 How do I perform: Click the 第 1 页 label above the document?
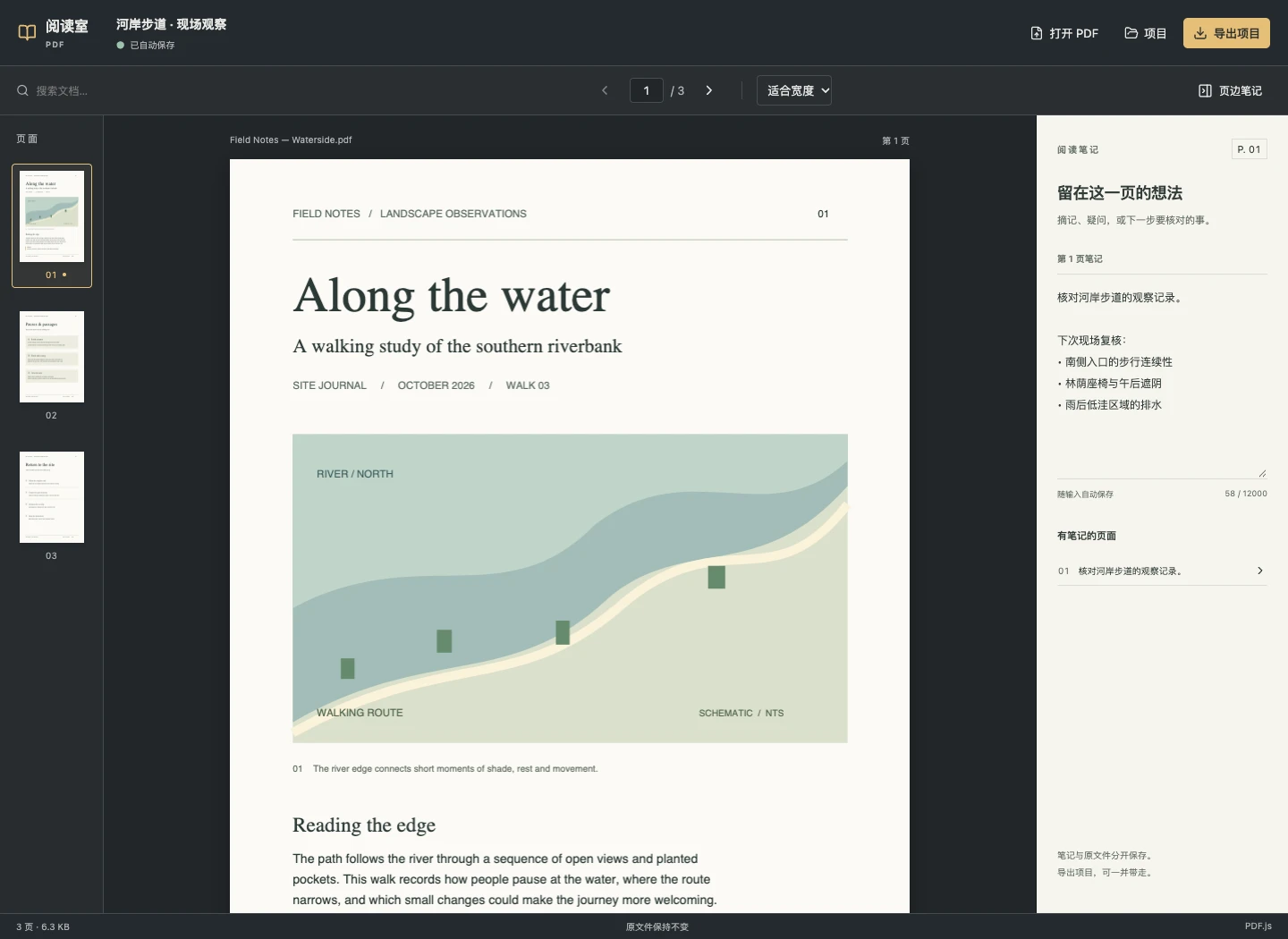895,140
